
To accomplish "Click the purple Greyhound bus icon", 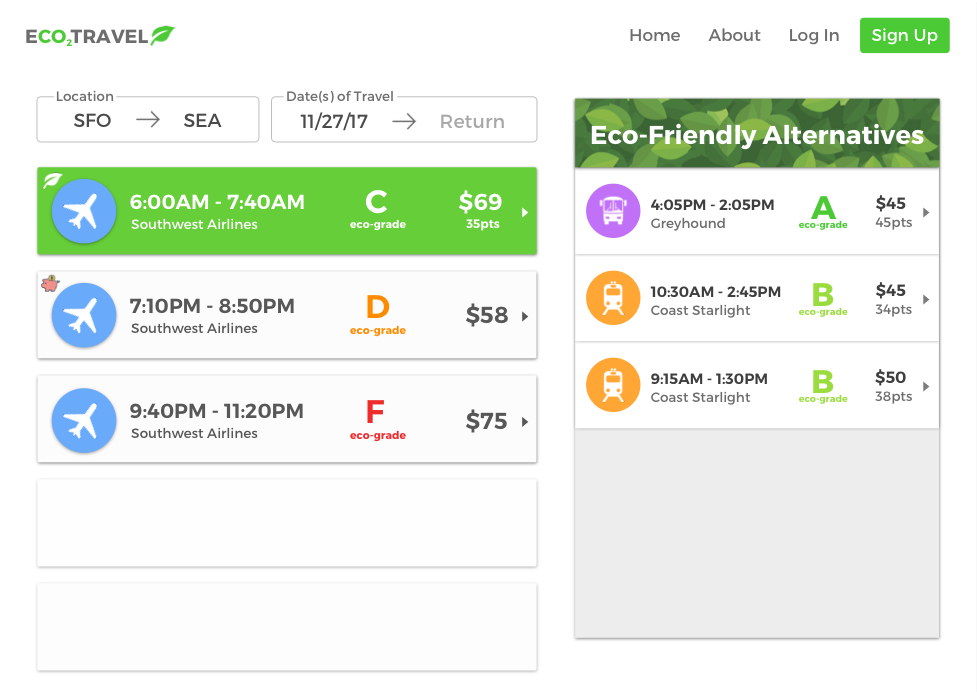I will tap(613, 211).
